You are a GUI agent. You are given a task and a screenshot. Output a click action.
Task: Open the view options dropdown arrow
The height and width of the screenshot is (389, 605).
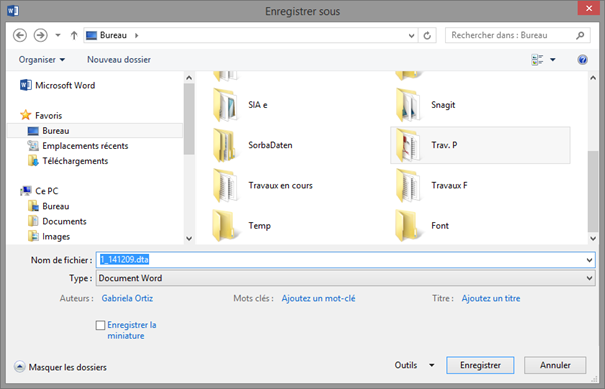[553, 60]
